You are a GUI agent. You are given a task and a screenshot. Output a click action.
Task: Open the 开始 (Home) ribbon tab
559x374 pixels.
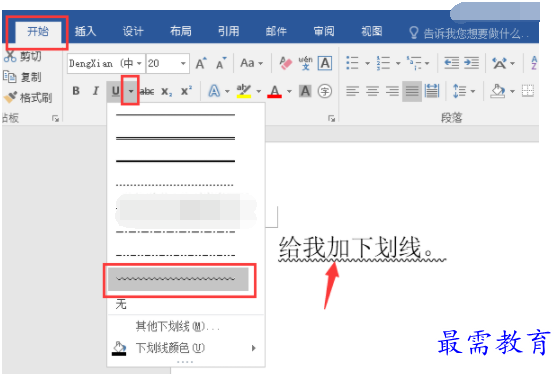38,31
